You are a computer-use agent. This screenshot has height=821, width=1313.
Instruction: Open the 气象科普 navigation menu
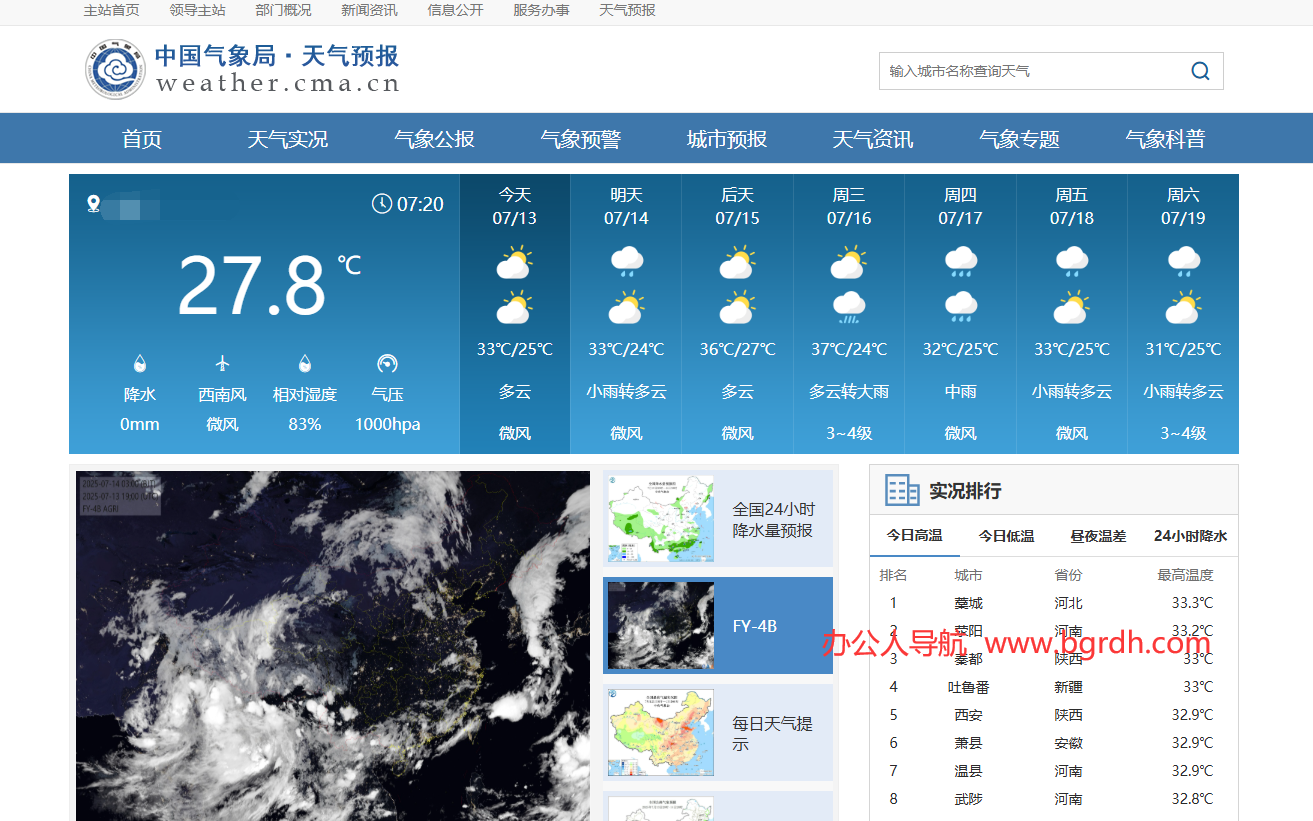[x=1166, y=139]
